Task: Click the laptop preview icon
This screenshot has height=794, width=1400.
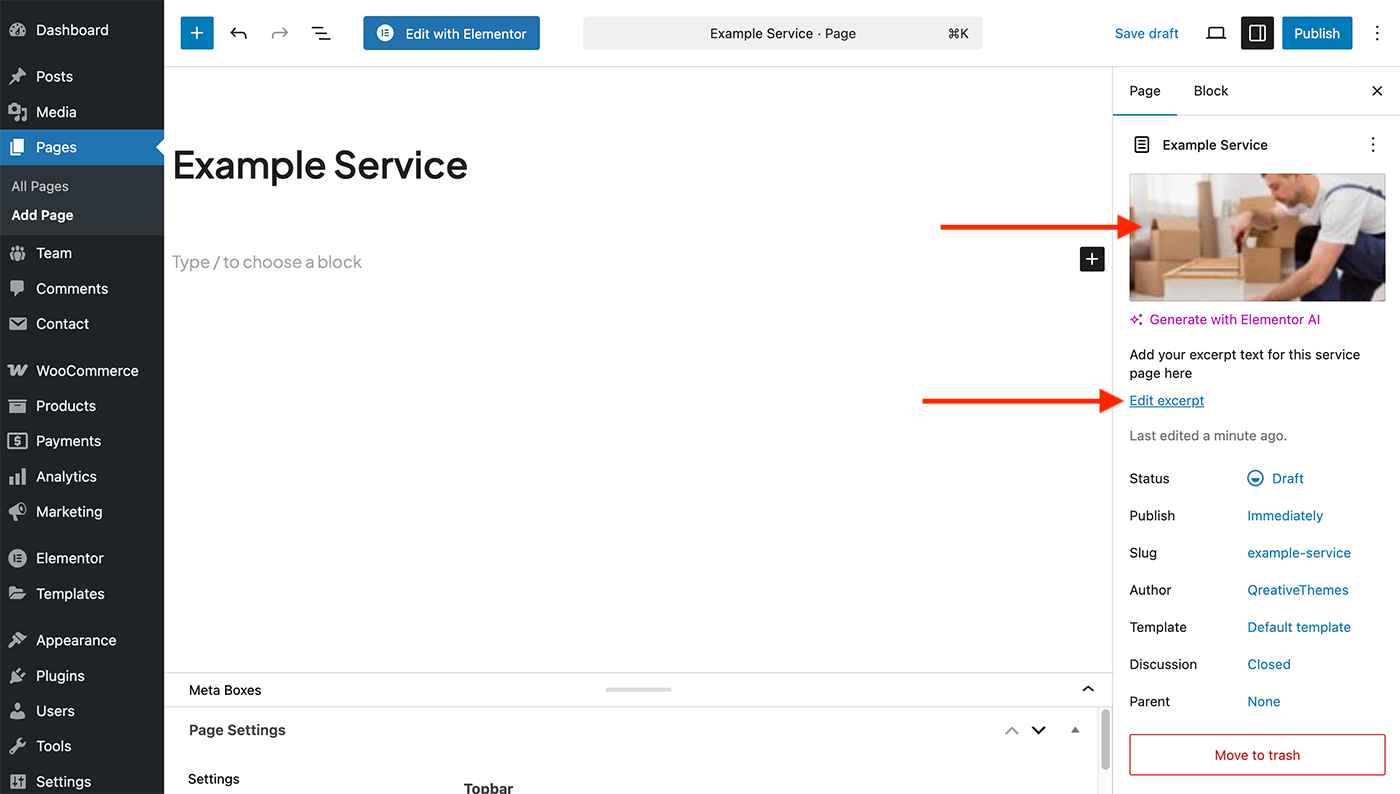Action: click(1215, 33)
